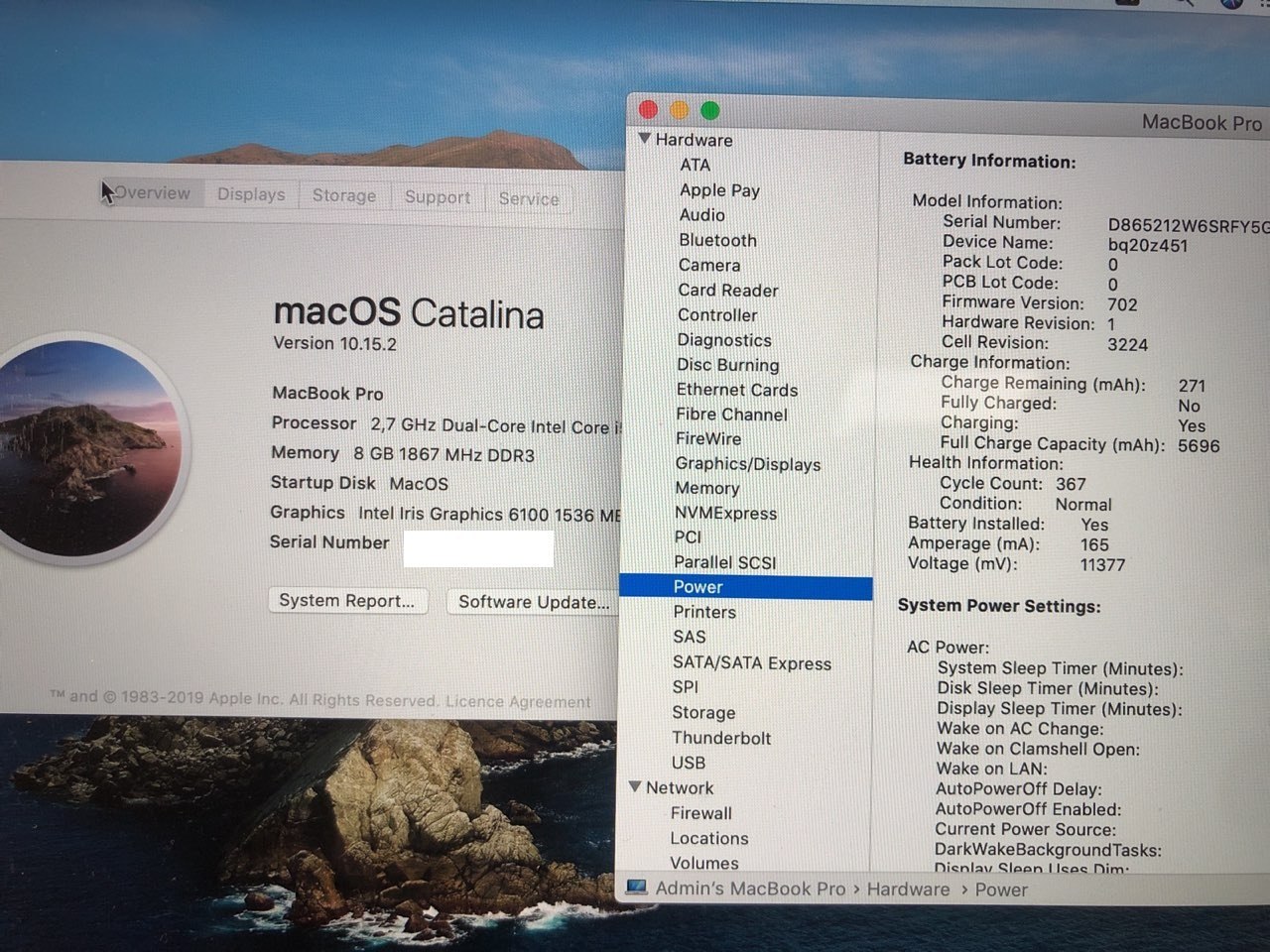
Task: Select Printers in the sidebar
Action: tap(704, 612)
